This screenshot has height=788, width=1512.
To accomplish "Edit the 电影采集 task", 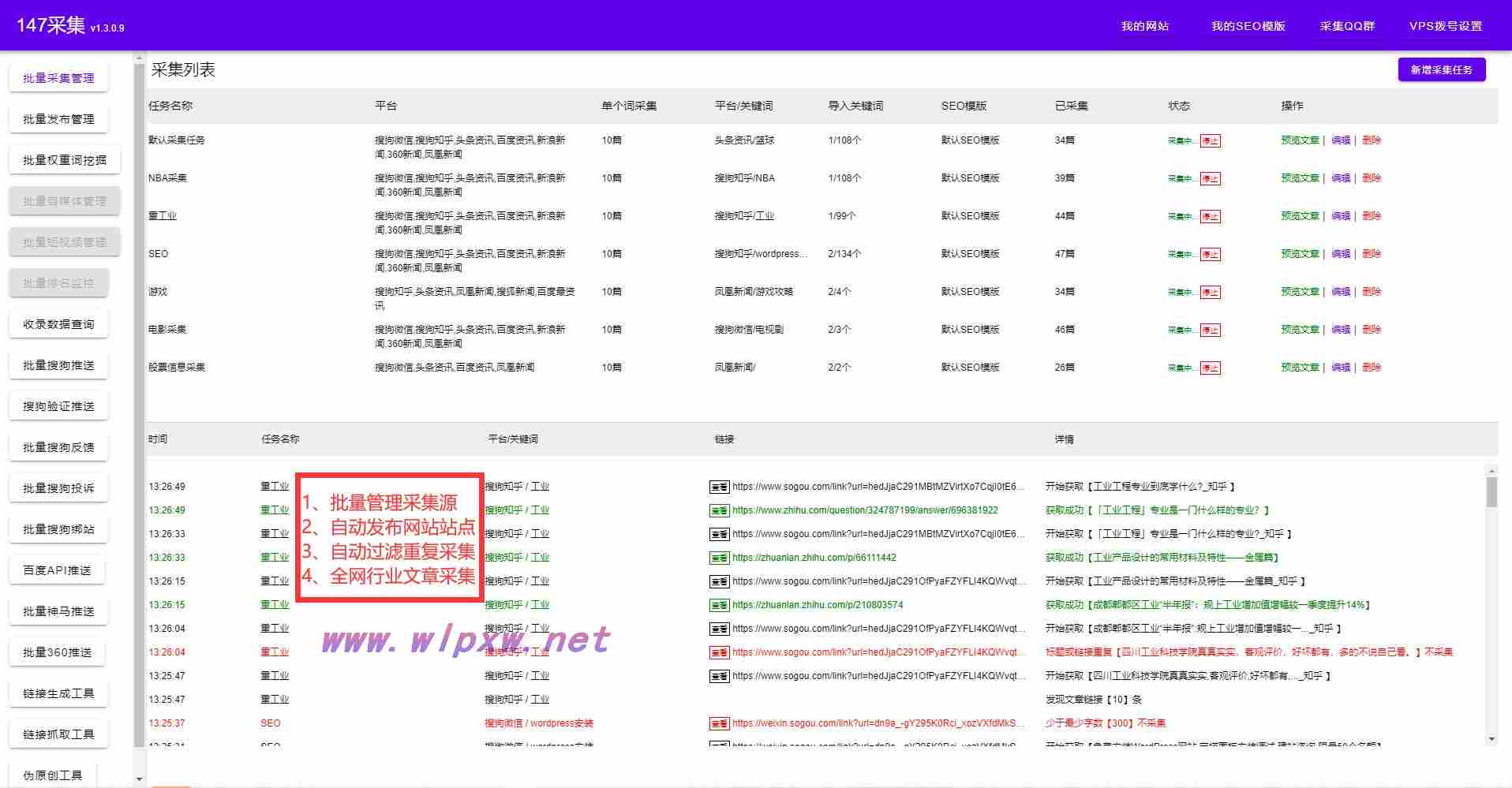I will (1341, 329).
